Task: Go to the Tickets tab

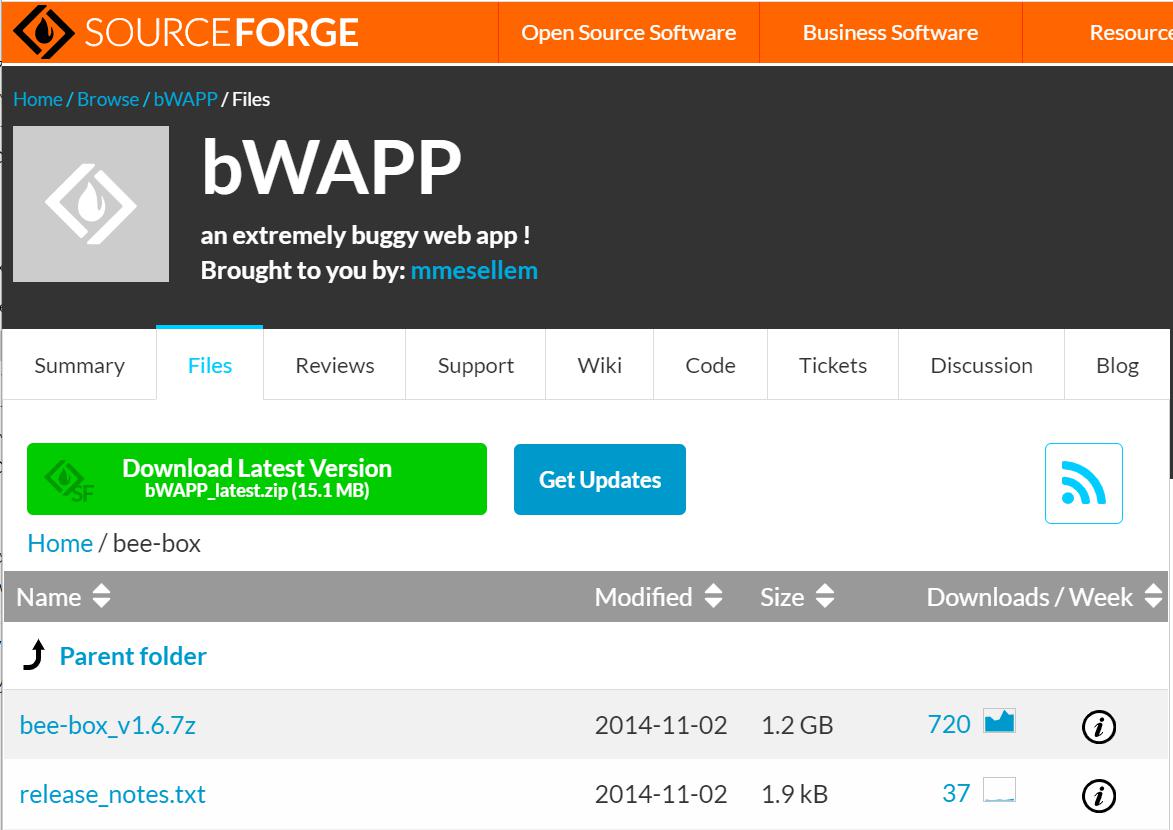Action: coord(832,365)
